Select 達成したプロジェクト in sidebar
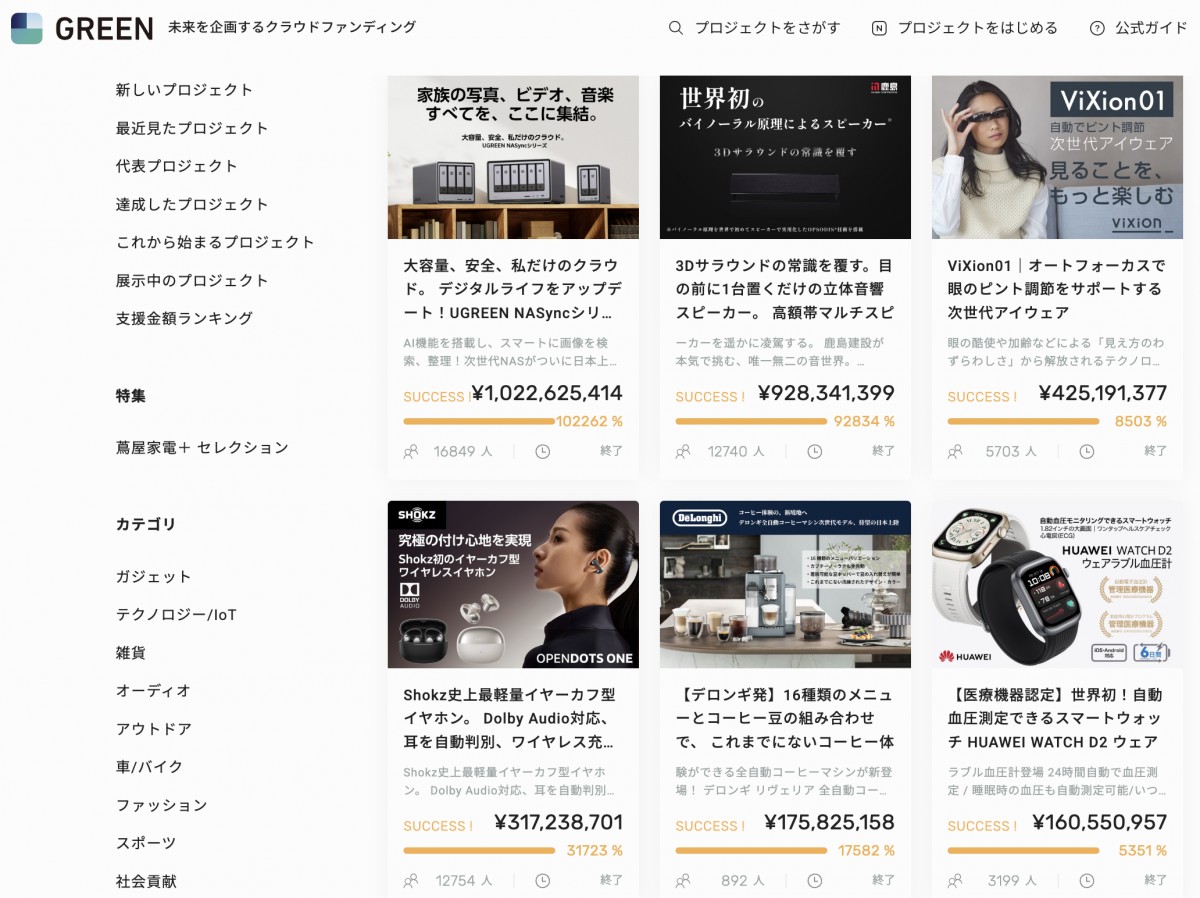 [192, 204]
